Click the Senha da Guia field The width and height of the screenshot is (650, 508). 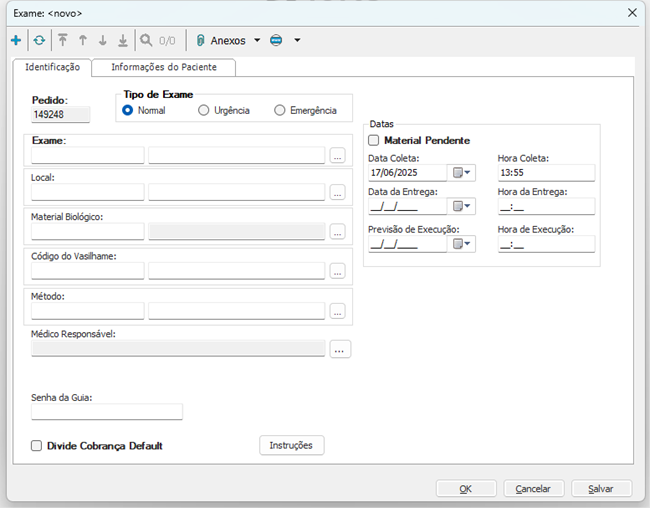point(107,412)
